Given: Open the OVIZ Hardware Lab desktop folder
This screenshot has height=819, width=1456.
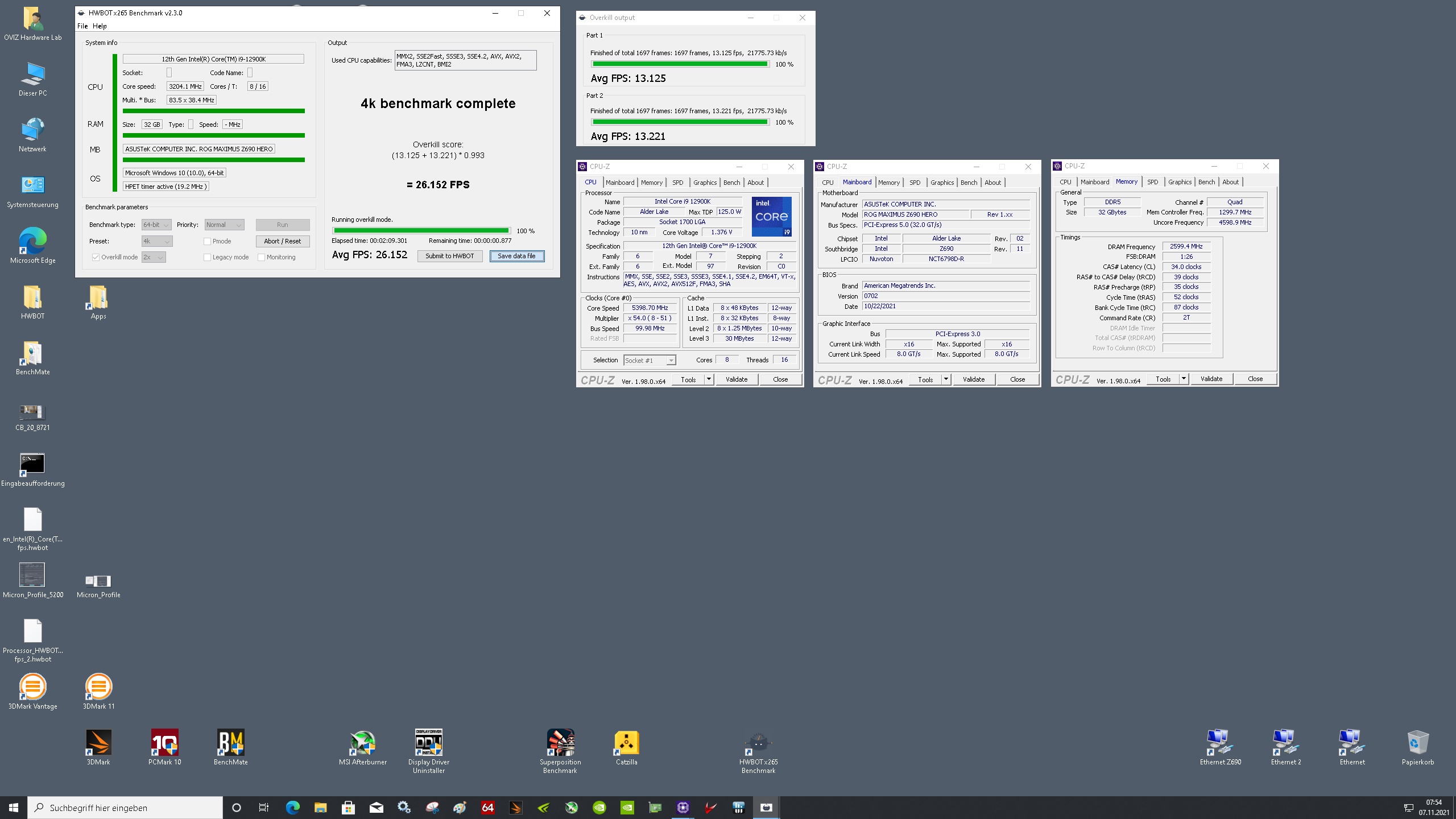Looking at the screenshot, I should pyautogui.click(x=32, y=24).
